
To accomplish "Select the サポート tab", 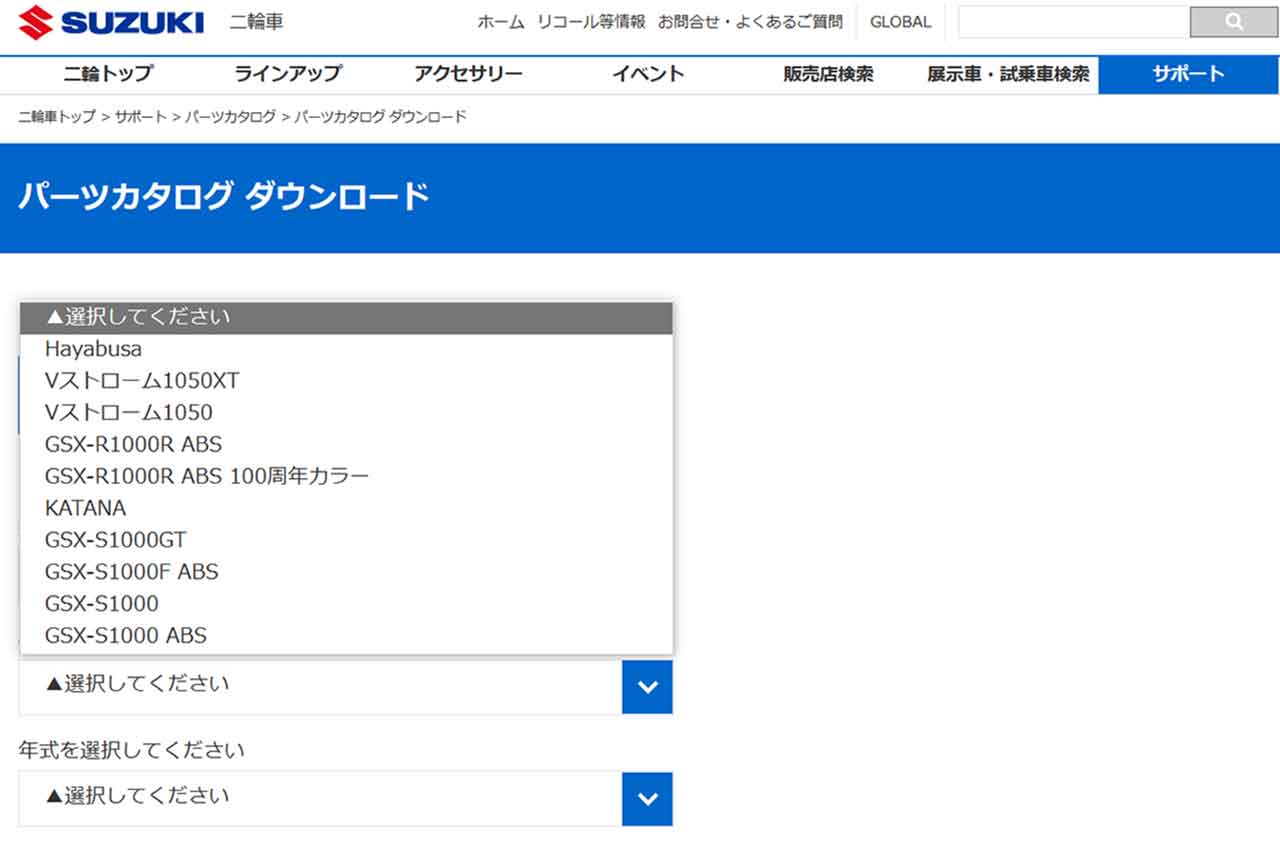I will 1188,74.
